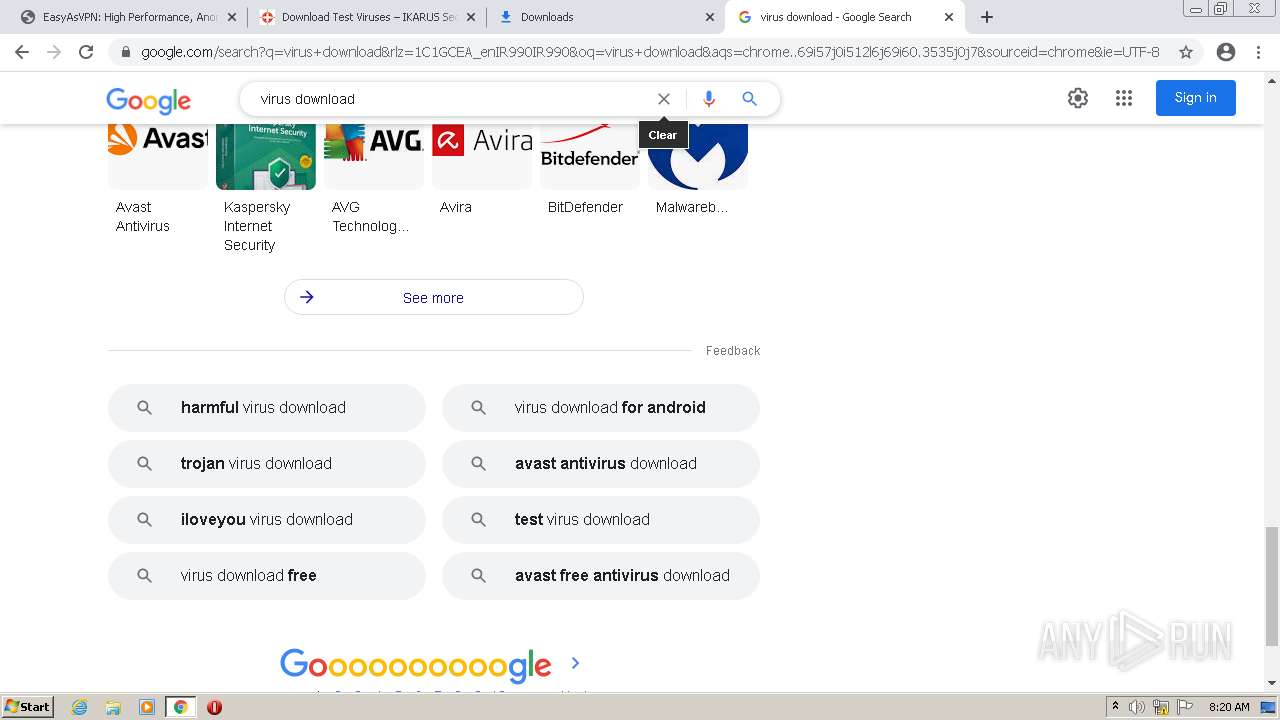The width and height of the screenshot is (1280, 720).
Task: Select the Chrome taskbar button
Action: tap(181, 707)
